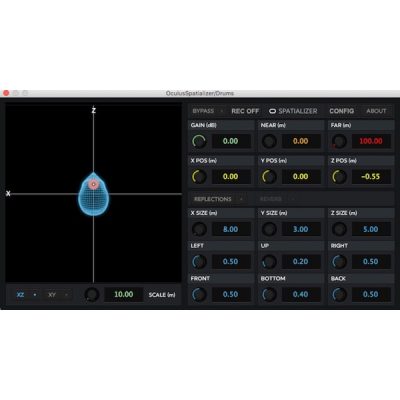Image resolution: width=400 pixels, height=400 pixels.
Task: Click the Bottom reflection knob
Action: coord(269,294)
